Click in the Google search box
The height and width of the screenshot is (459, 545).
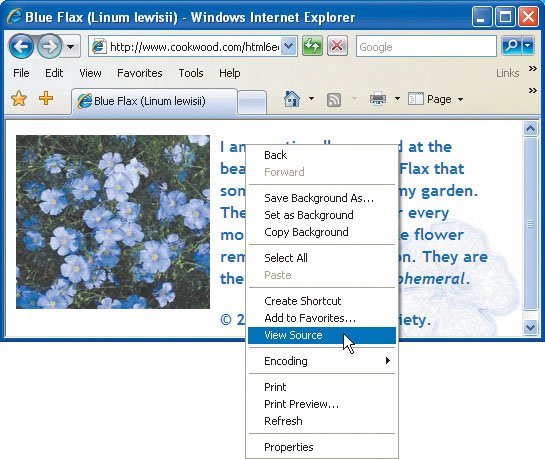[426, 47]
